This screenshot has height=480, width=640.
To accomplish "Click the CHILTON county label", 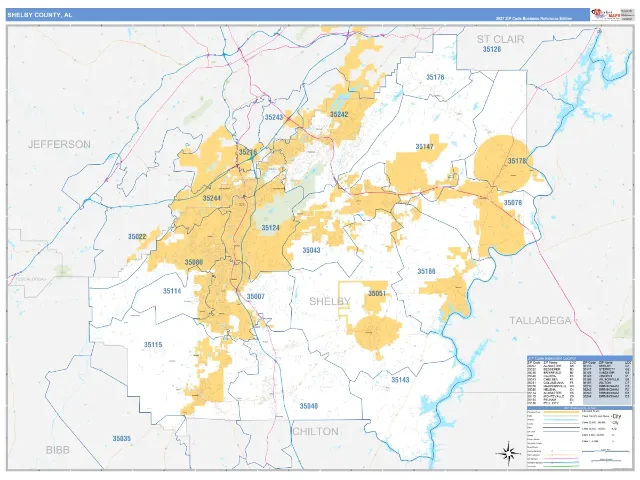I will pyautogui.click(x=316, y=432).
